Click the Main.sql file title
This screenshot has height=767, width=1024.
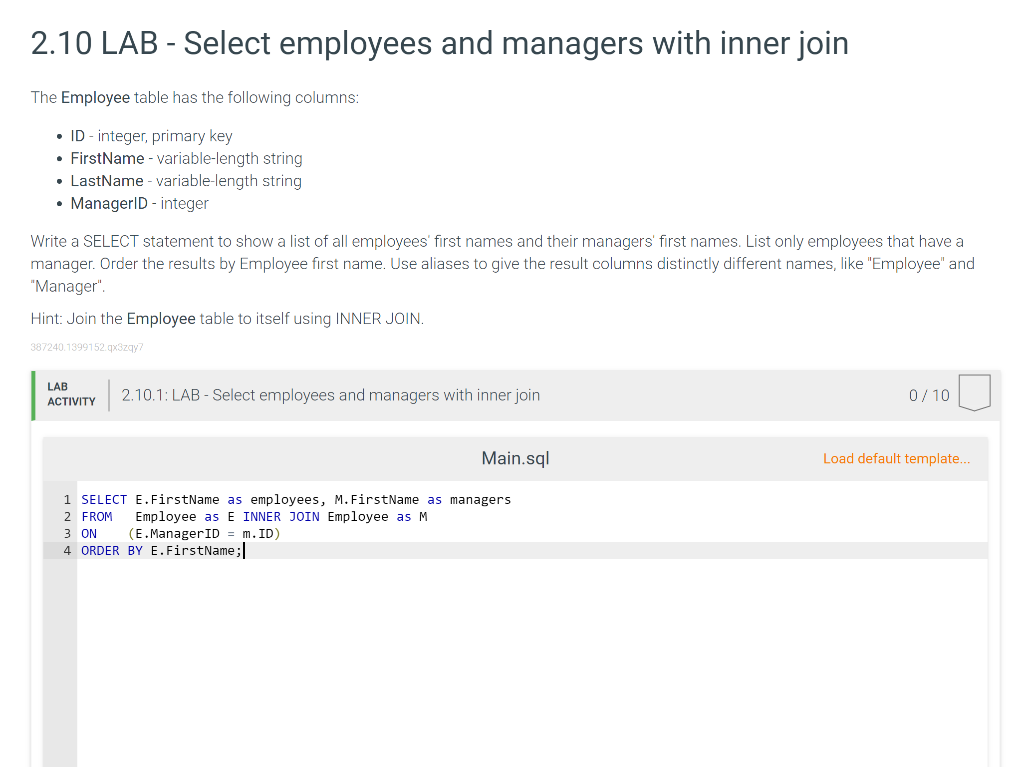[515, 458]
